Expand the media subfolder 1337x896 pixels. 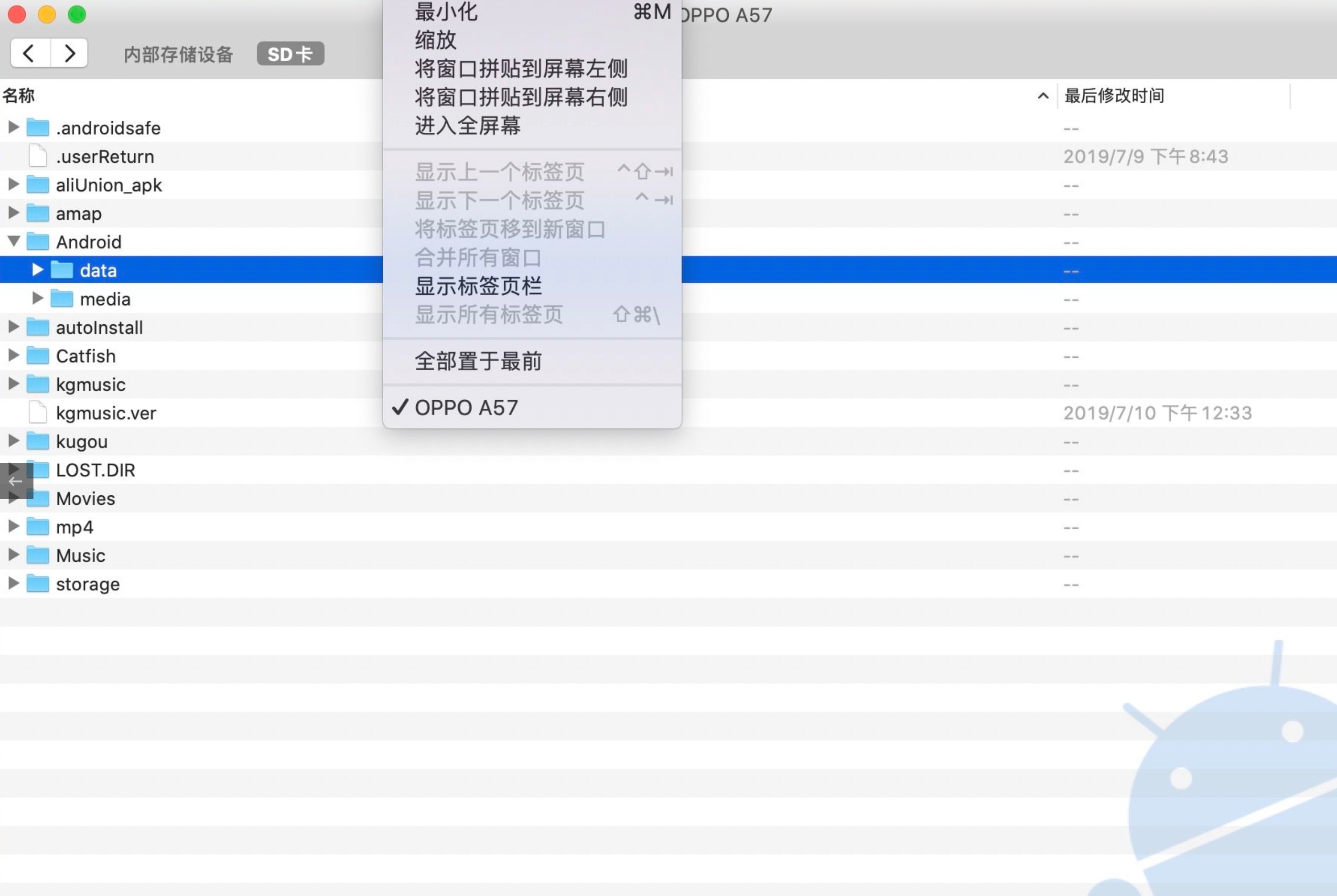pos(38,299)
